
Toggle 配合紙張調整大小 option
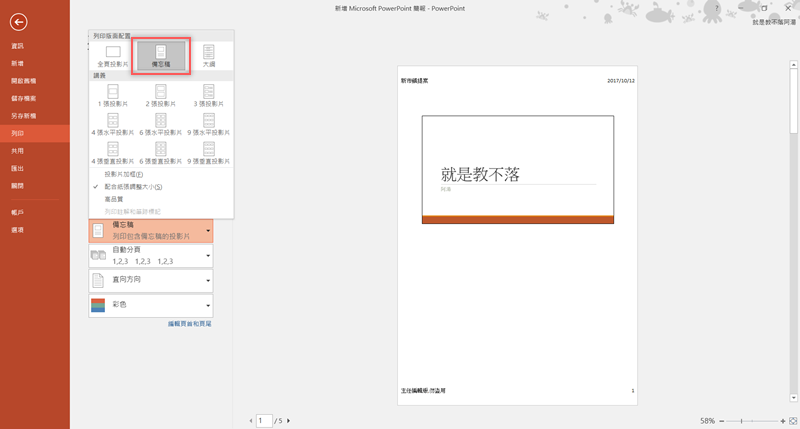[x=133, y=187]
